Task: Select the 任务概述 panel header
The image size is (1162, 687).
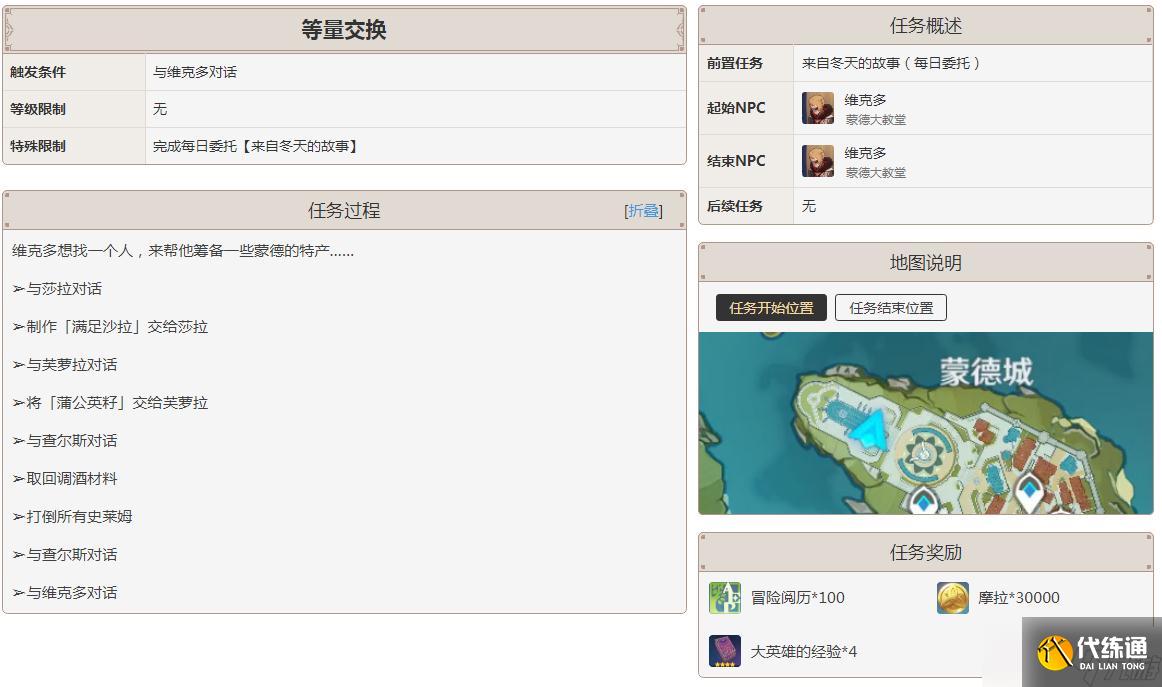Action: (925, 26)
